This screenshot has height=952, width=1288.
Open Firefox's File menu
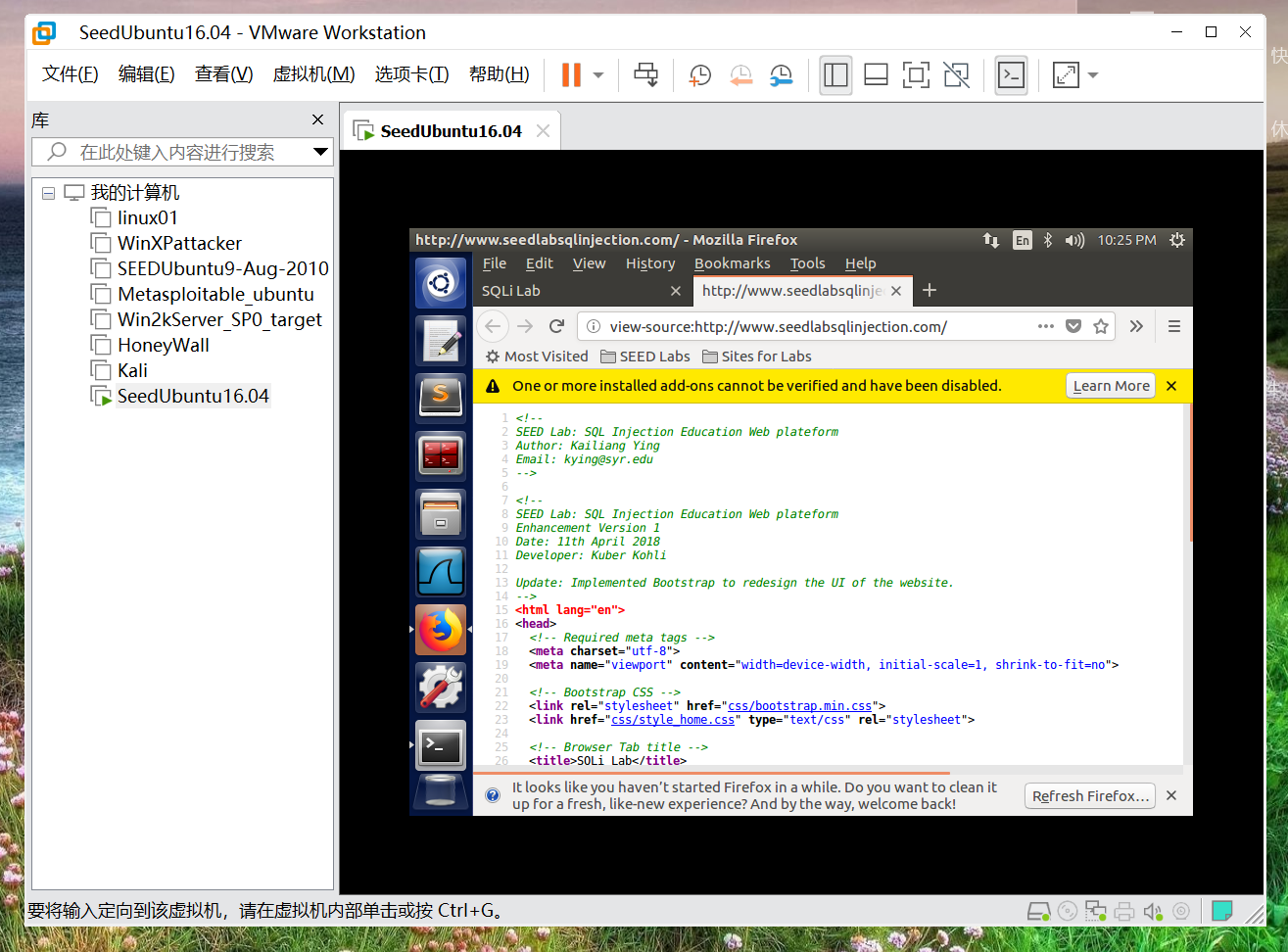coord(495,263)
